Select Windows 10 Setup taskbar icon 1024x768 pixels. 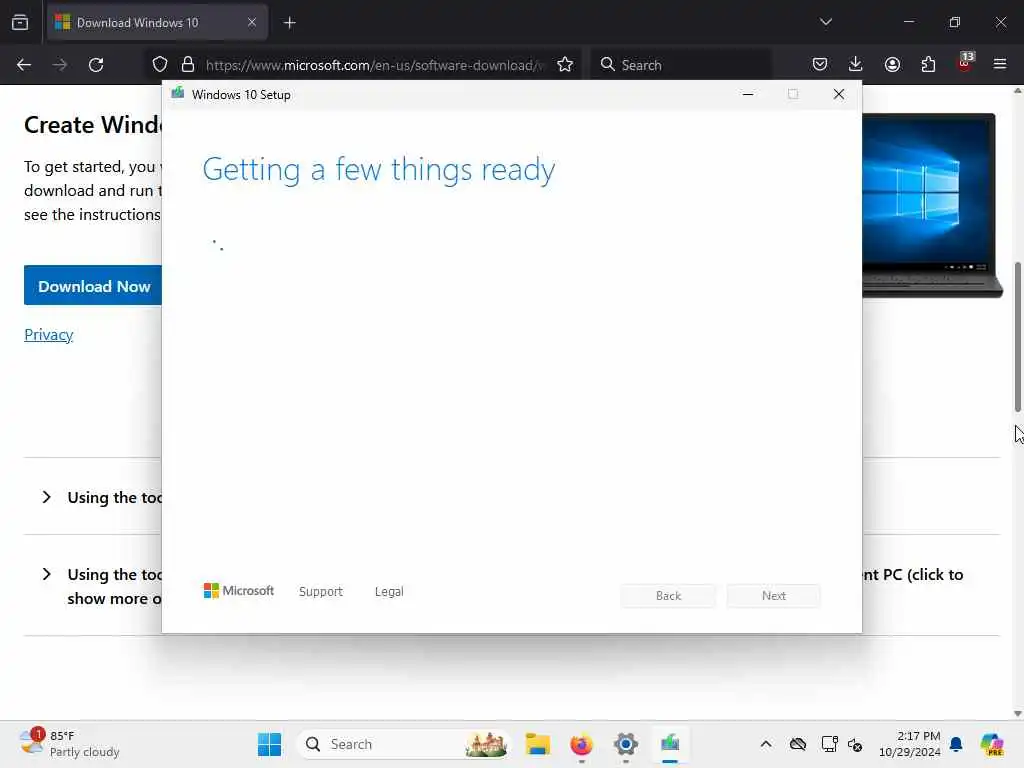pos(670,744)
